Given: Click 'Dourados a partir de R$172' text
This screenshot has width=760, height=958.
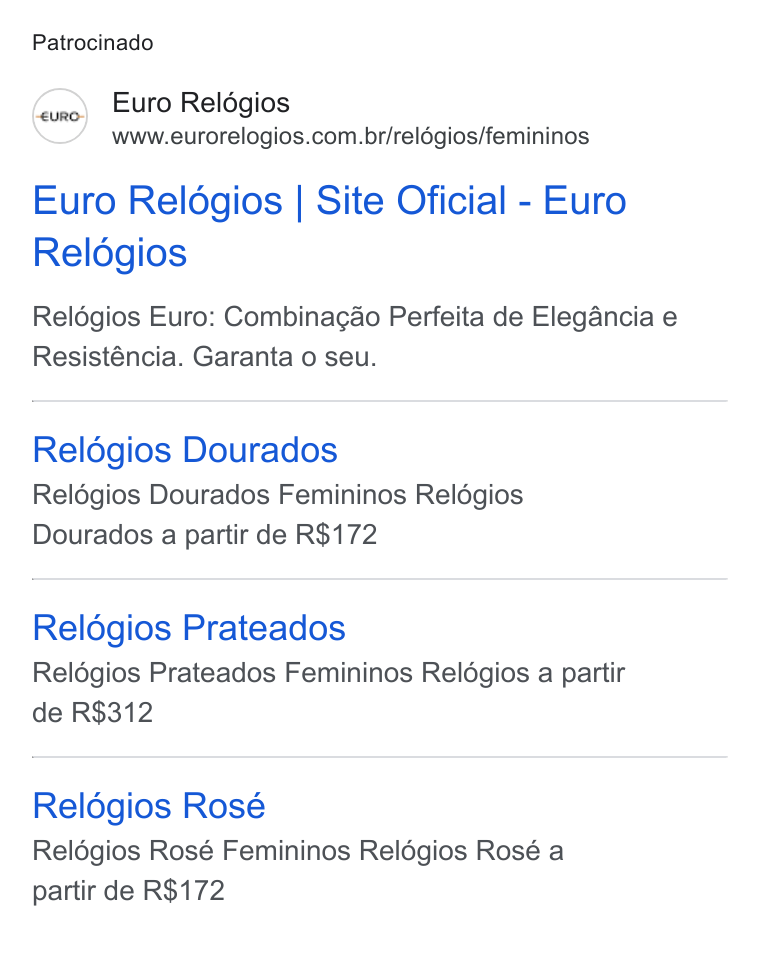Looking at the screenshot, I should (x=205, y=535).
